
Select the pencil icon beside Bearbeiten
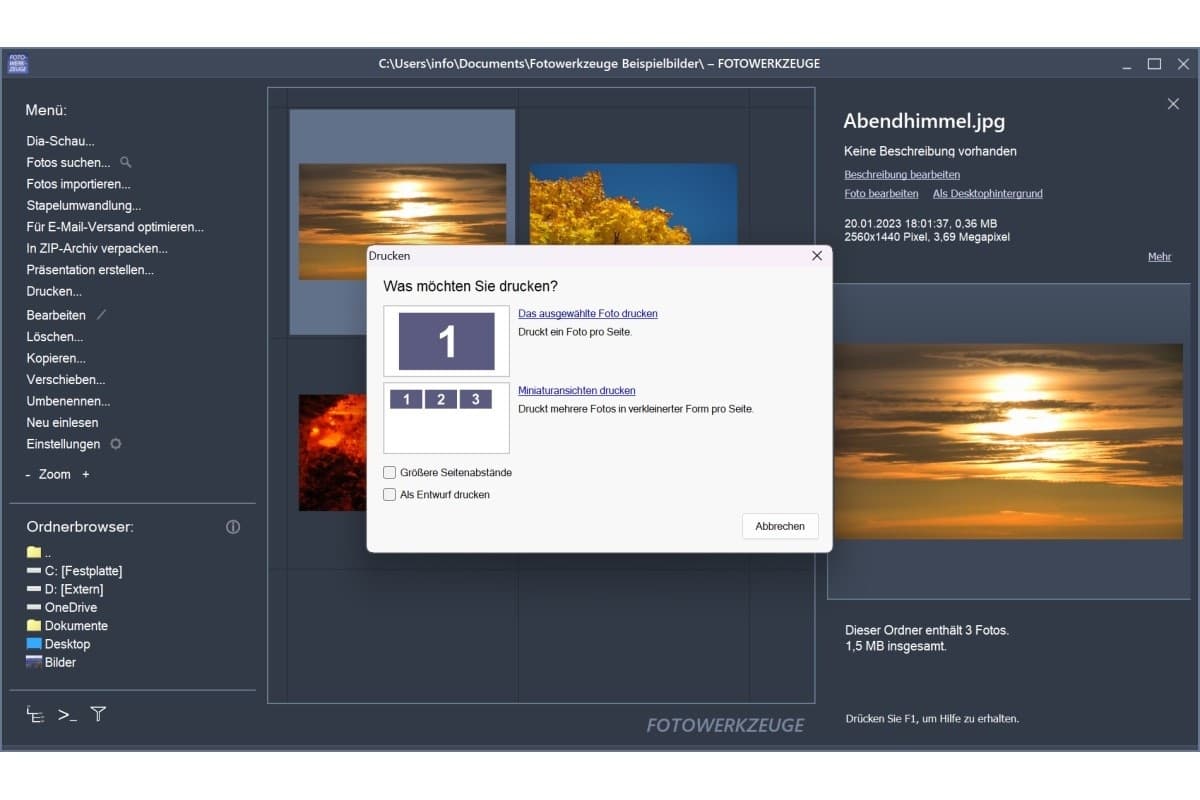102,314
